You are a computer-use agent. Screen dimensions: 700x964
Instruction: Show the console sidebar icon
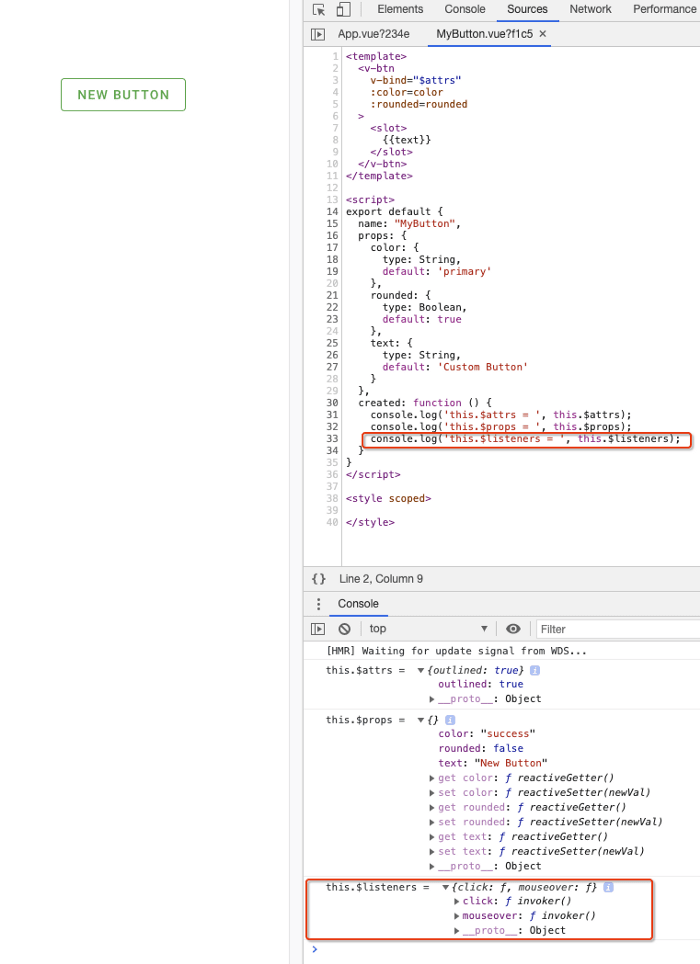tap(318, 629)
